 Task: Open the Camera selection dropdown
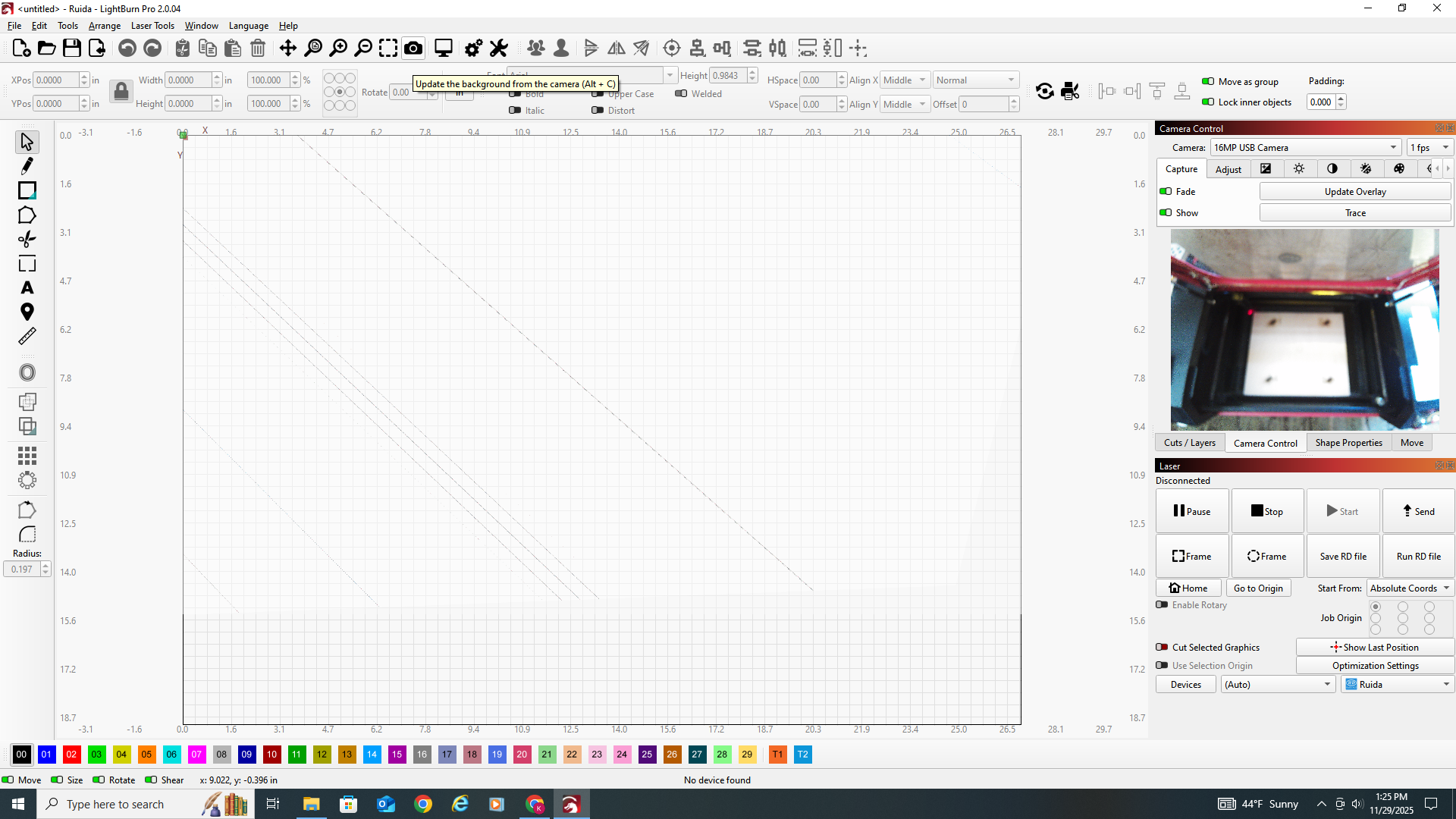tap(1304, 148)
